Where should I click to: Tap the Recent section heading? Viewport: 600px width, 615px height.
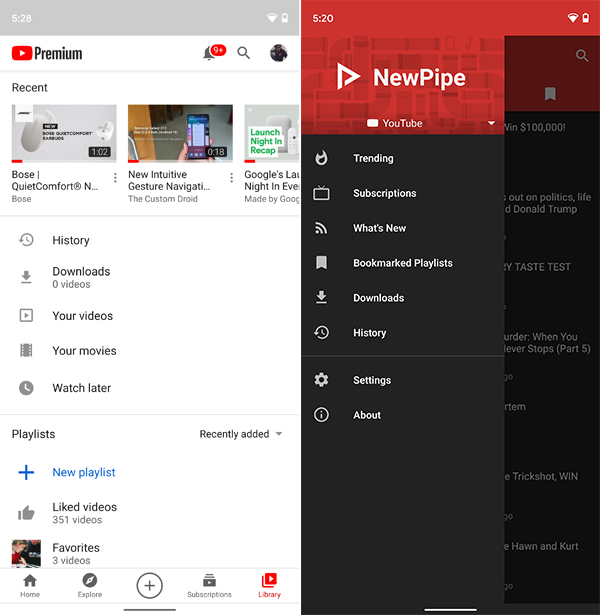[x=29, y=87]
